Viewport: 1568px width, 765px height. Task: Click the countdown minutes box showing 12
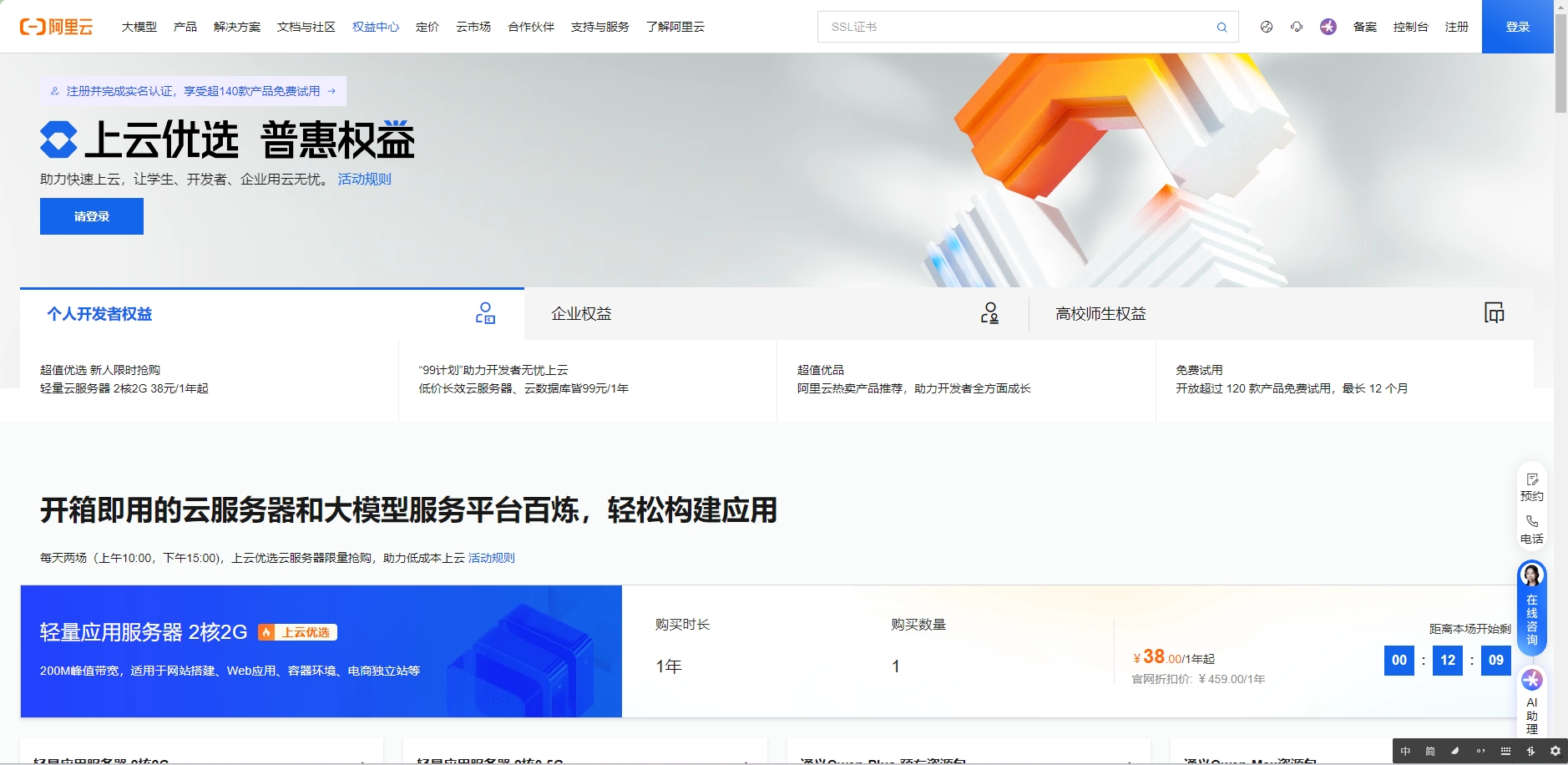click(x=1448, y=660)
